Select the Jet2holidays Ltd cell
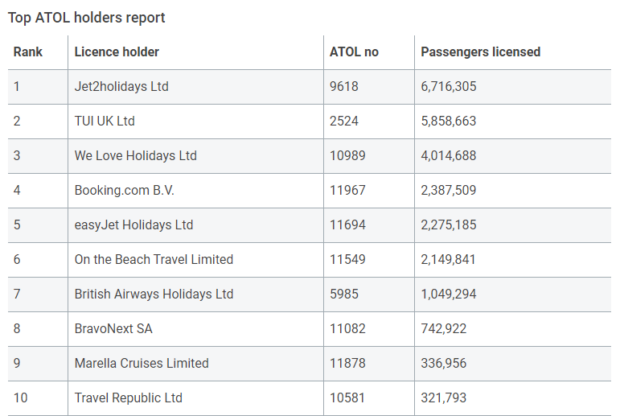 121,87
